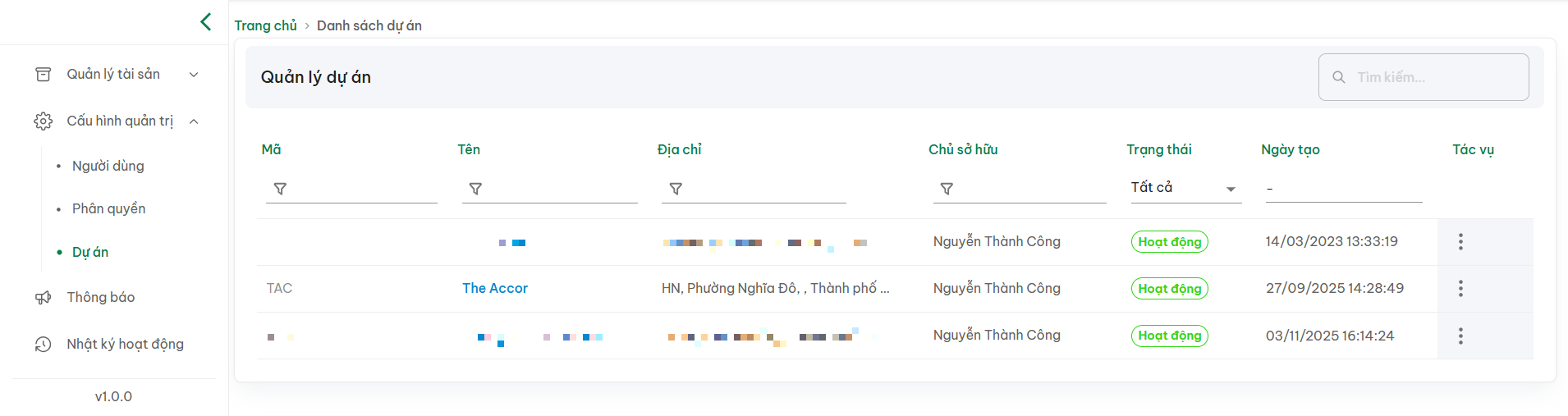Click the filter icon under Địa chỉ column
The width and height of the screenshot is (1568, 416).
tap(676, 189)
